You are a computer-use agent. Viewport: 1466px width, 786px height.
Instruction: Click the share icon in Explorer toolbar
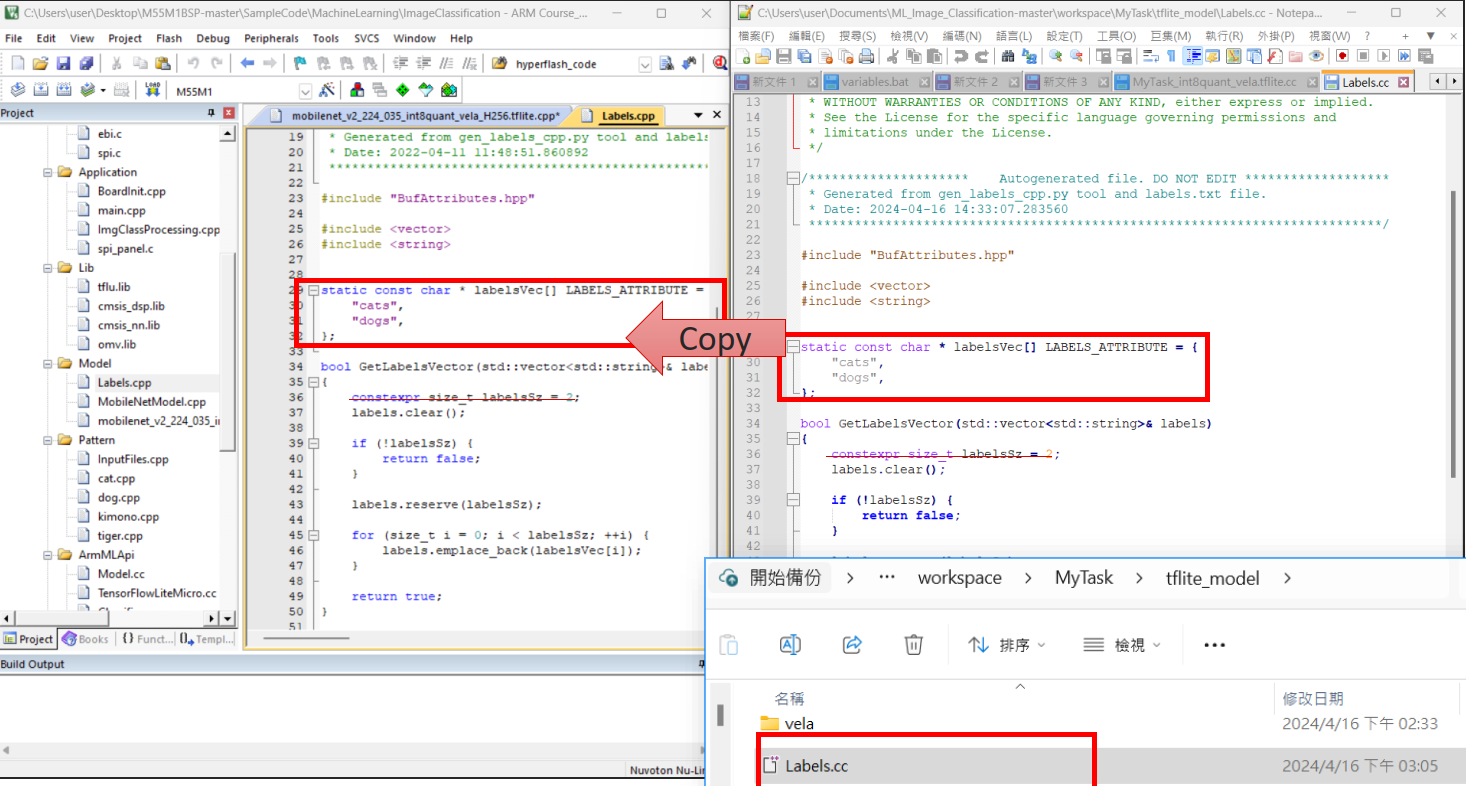(852, 645)
